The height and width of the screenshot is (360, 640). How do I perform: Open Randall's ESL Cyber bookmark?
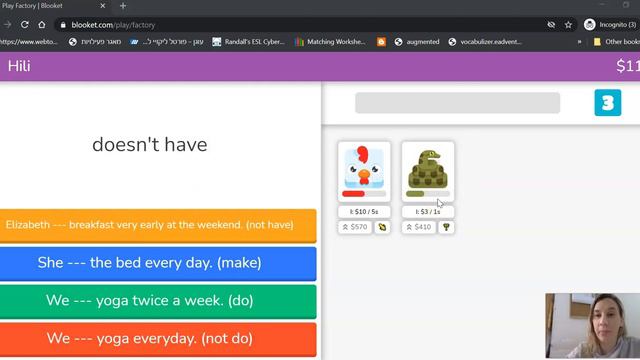pyautogui.click(x=248, y=42)
